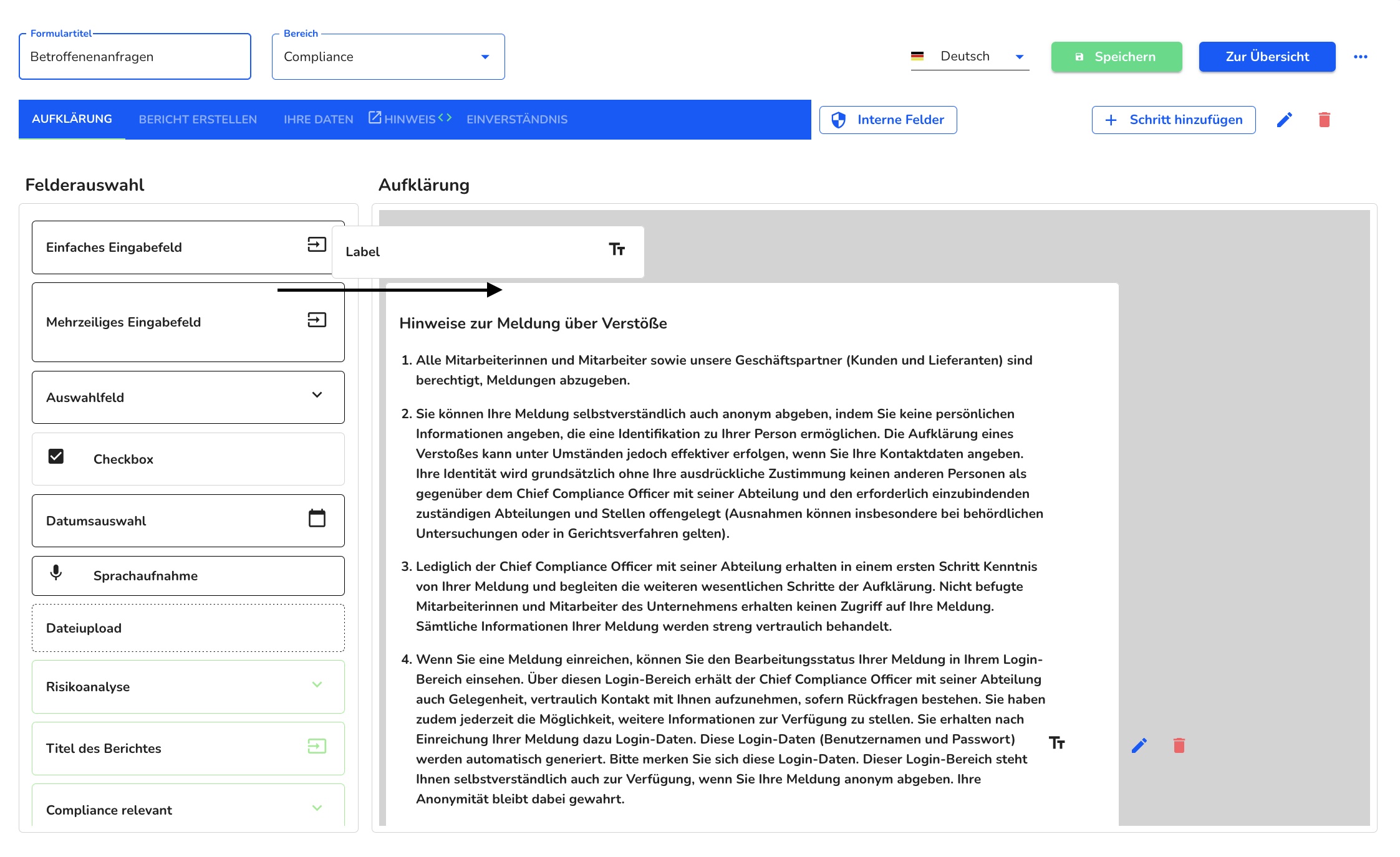The image size is (1400, 857).
Task: Select the Label field element
Action: click(x=488, y=252)
